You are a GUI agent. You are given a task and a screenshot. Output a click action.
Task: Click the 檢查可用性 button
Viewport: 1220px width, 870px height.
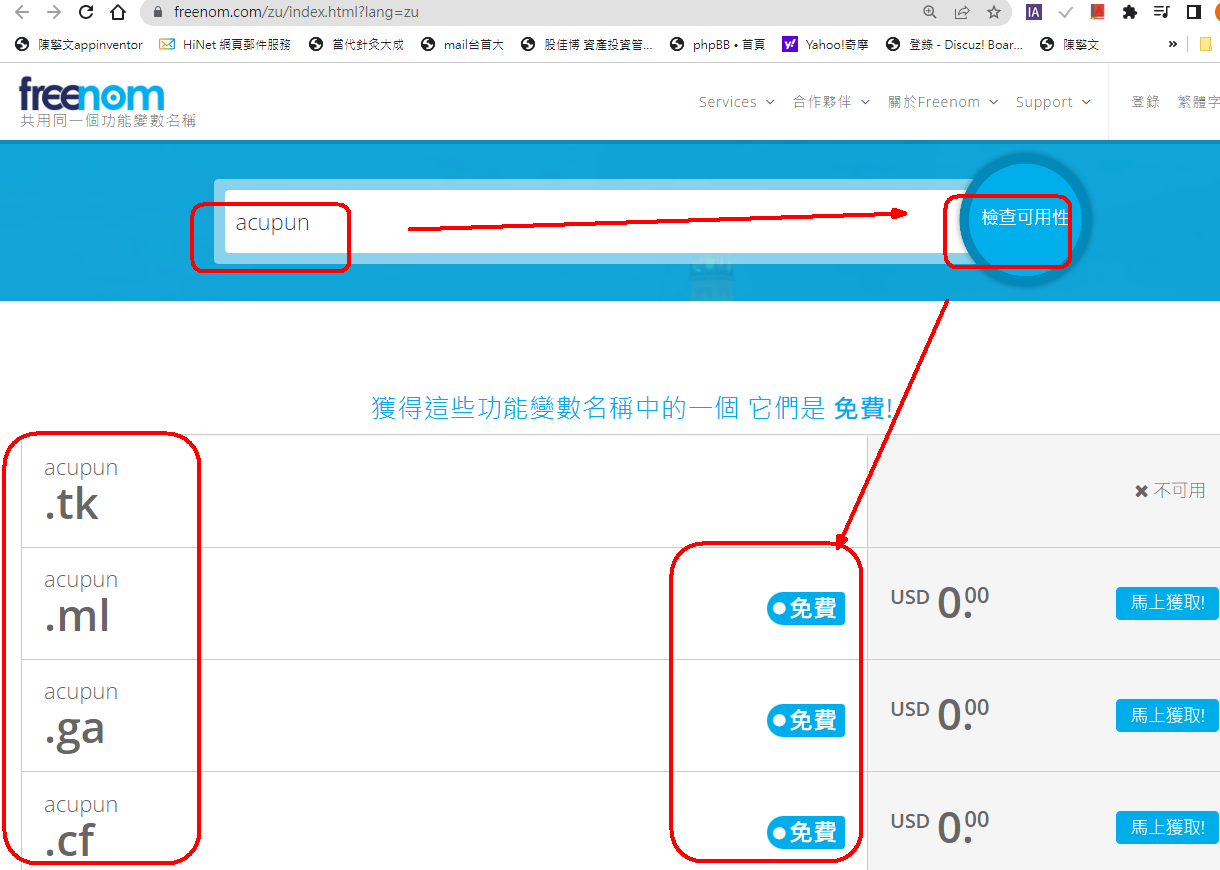pos(1025,218)
